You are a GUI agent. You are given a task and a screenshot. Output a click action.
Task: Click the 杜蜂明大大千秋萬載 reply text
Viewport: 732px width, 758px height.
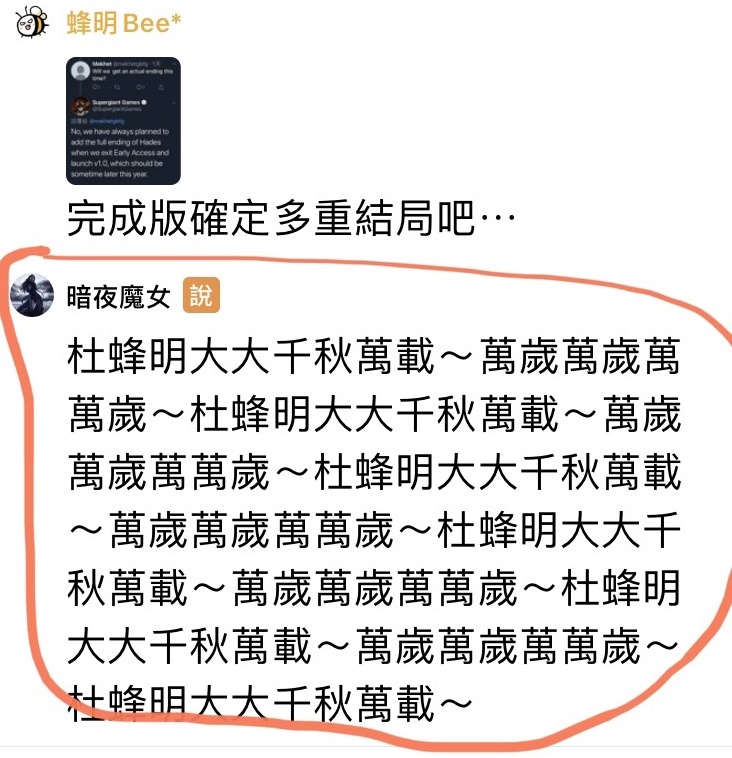click(x=374, y=530)
